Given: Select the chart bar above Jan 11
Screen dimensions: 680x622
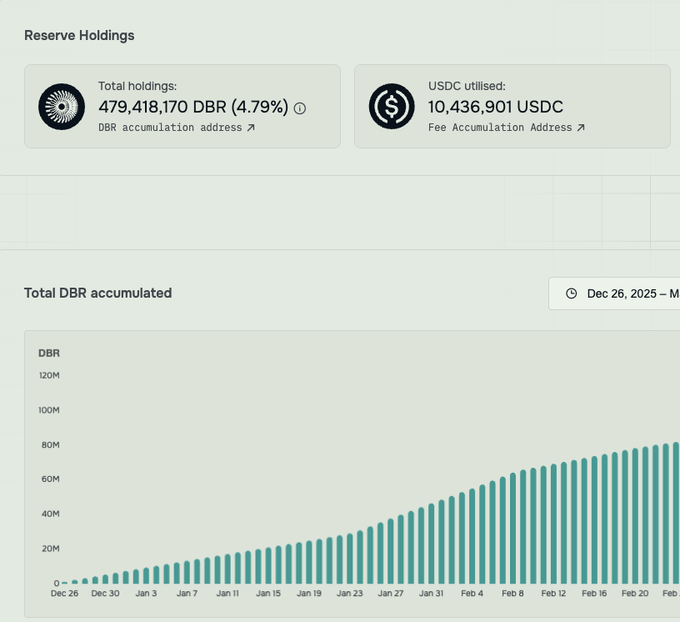Looking at the screenshot, I should (228, 568).
